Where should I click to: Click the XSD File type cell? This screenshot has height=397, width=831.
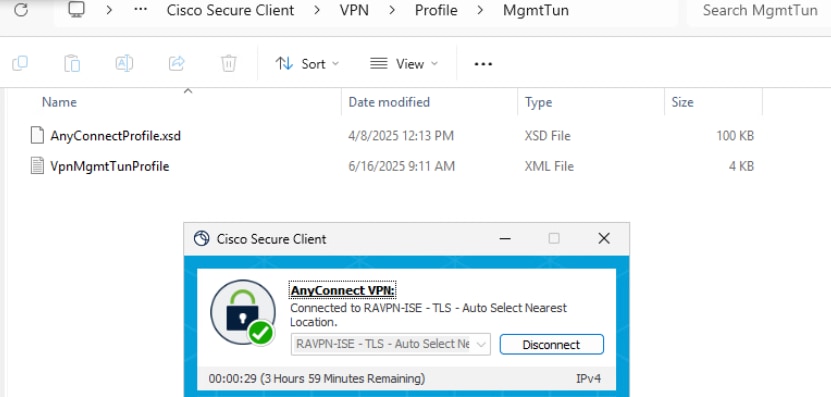[547, 136]
